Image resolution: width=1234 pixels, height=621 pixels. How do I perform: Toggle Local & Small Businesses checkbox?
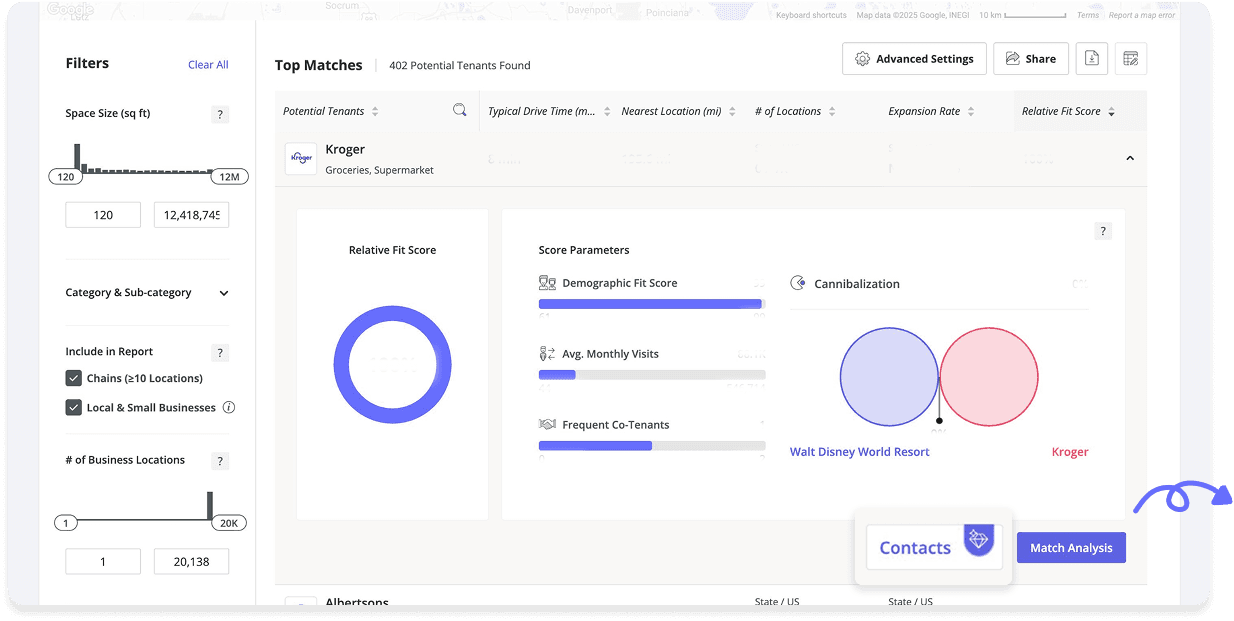73,407
